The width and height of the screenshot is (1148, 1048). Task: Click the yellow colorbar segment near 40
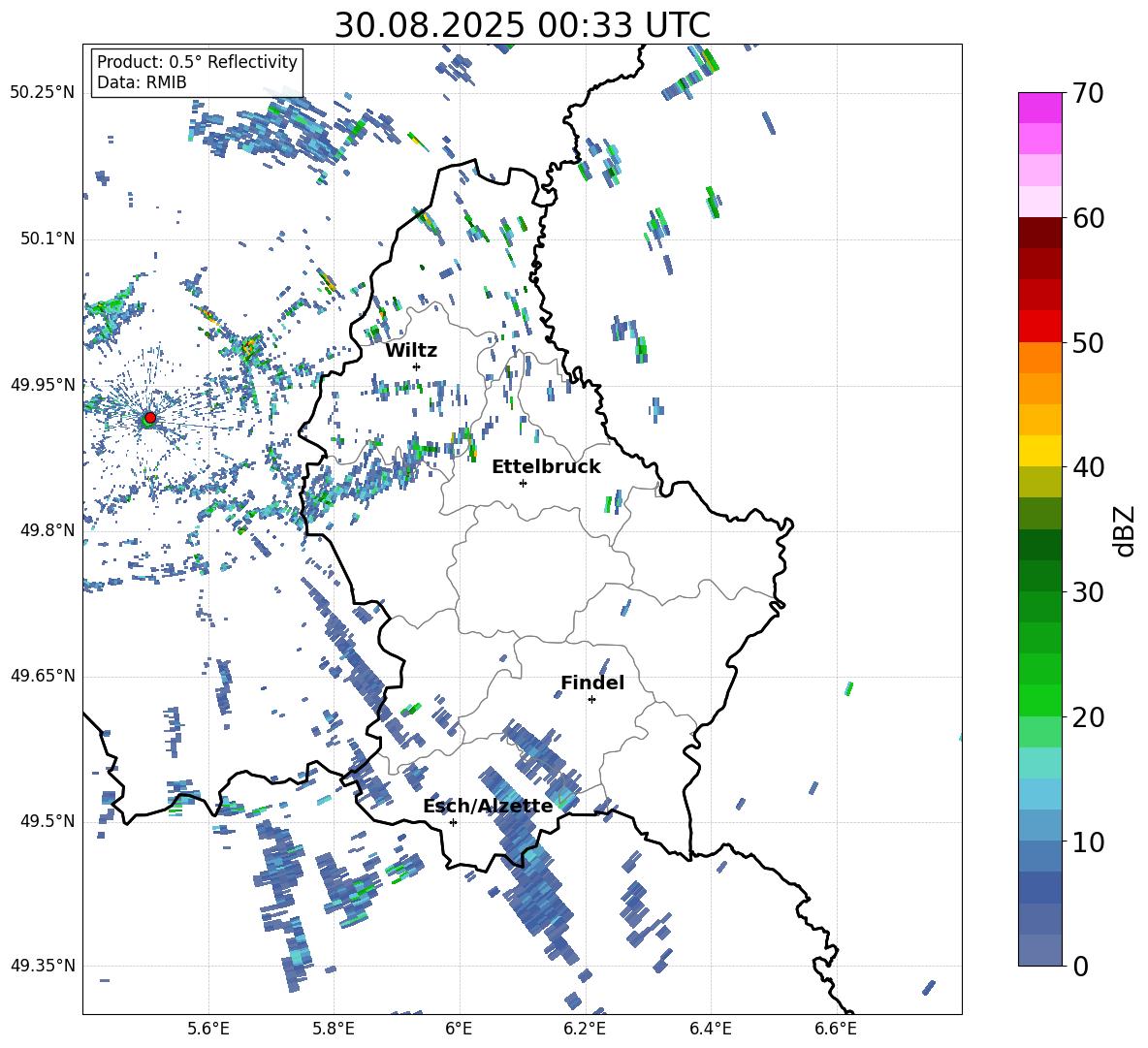[1039, 452]
